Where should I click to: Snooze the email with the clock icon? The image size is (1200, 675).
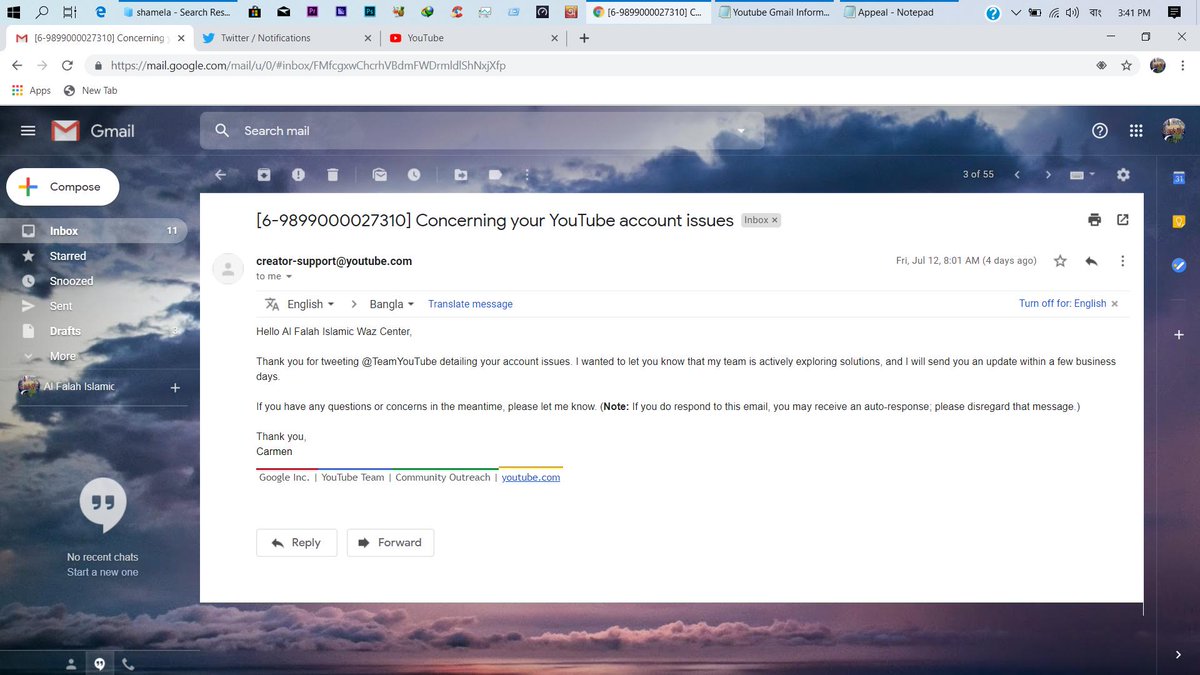tap(414, 174)
